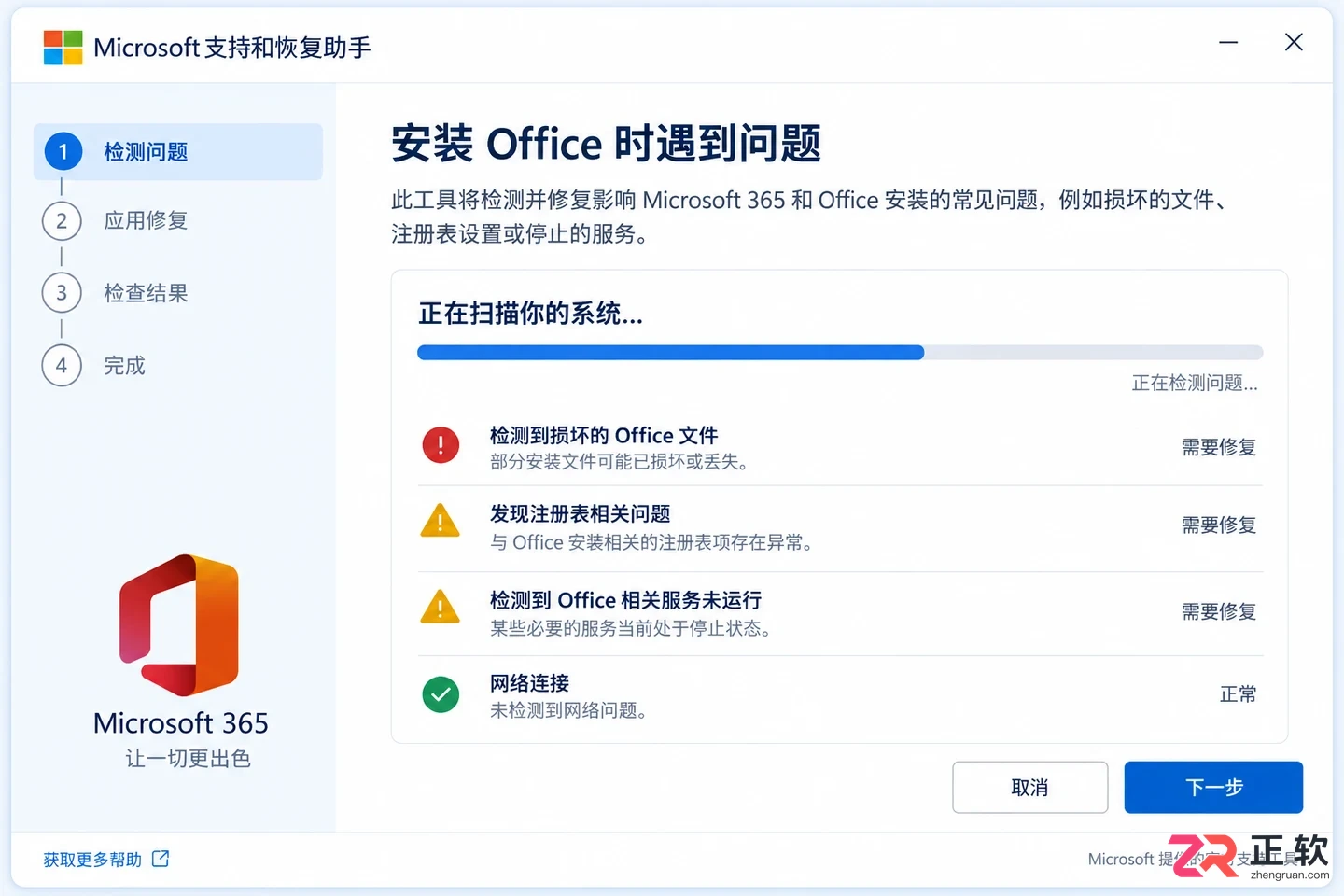Click step 3 circle in the sidebar
This screenshot has width=1344, height=896.
pos(62,293)
